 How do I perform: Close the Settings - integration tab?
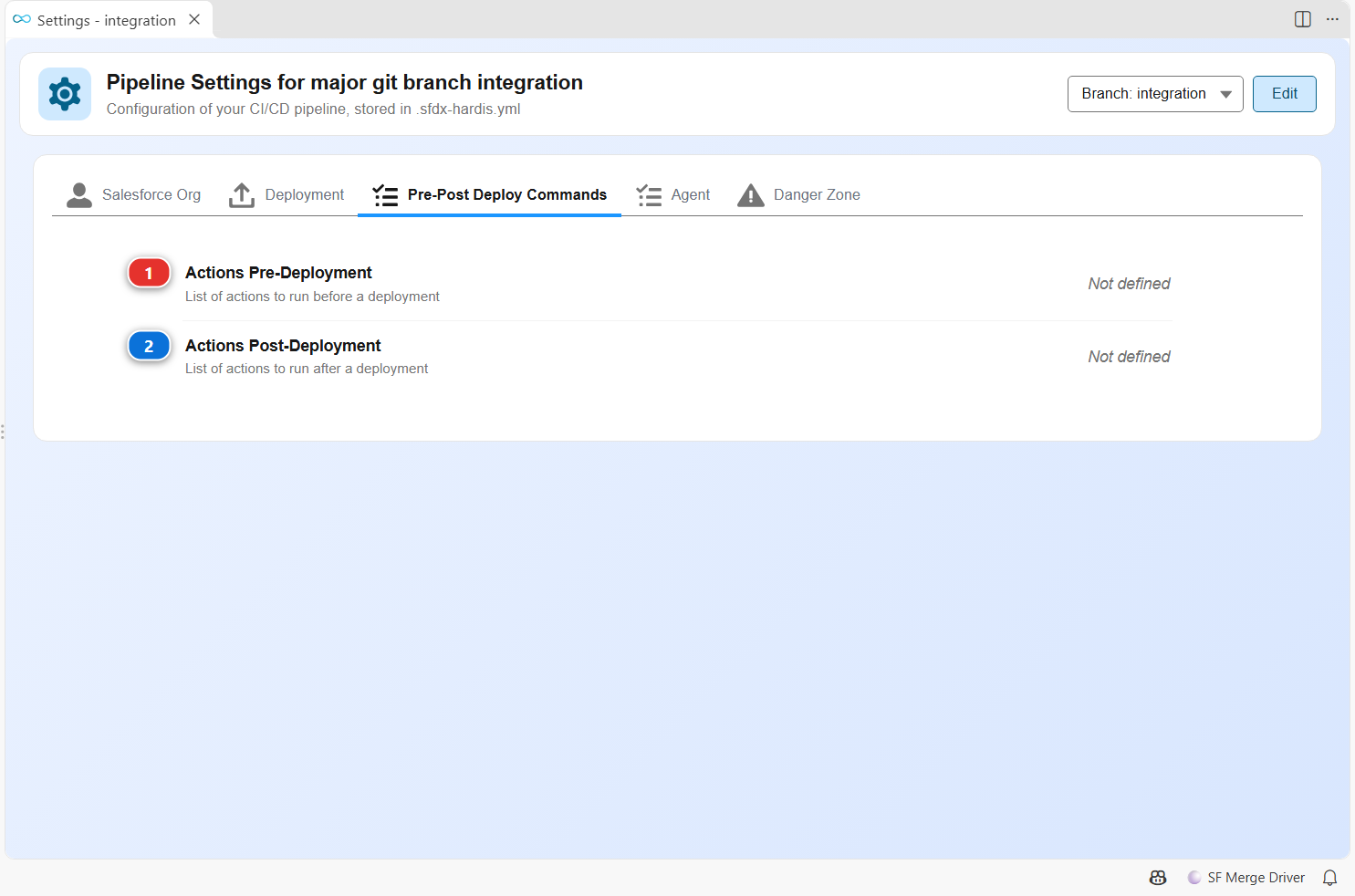(x=194, y=19)
